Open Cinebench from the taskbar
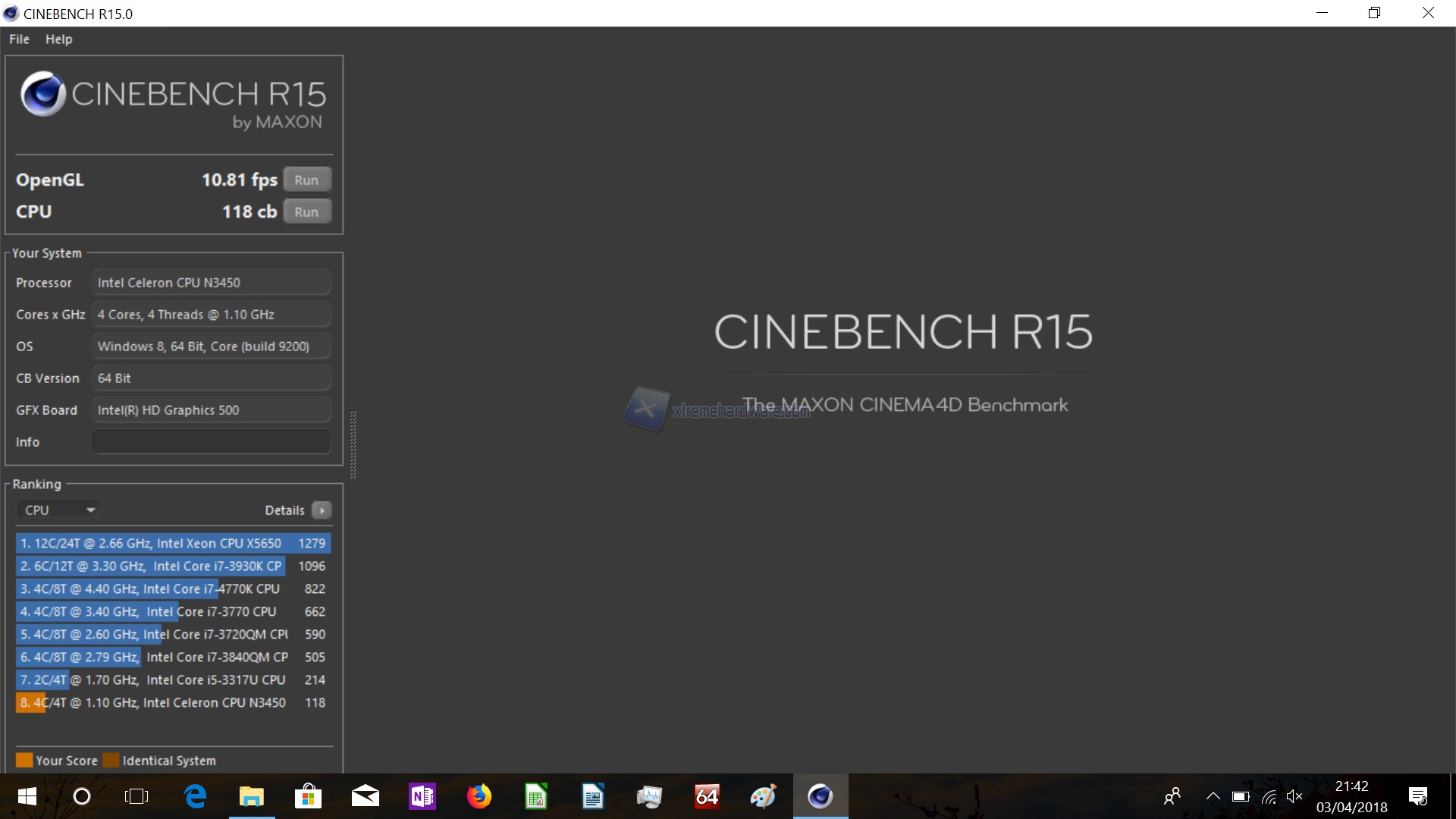The image size is (1456, 819). 820,796
